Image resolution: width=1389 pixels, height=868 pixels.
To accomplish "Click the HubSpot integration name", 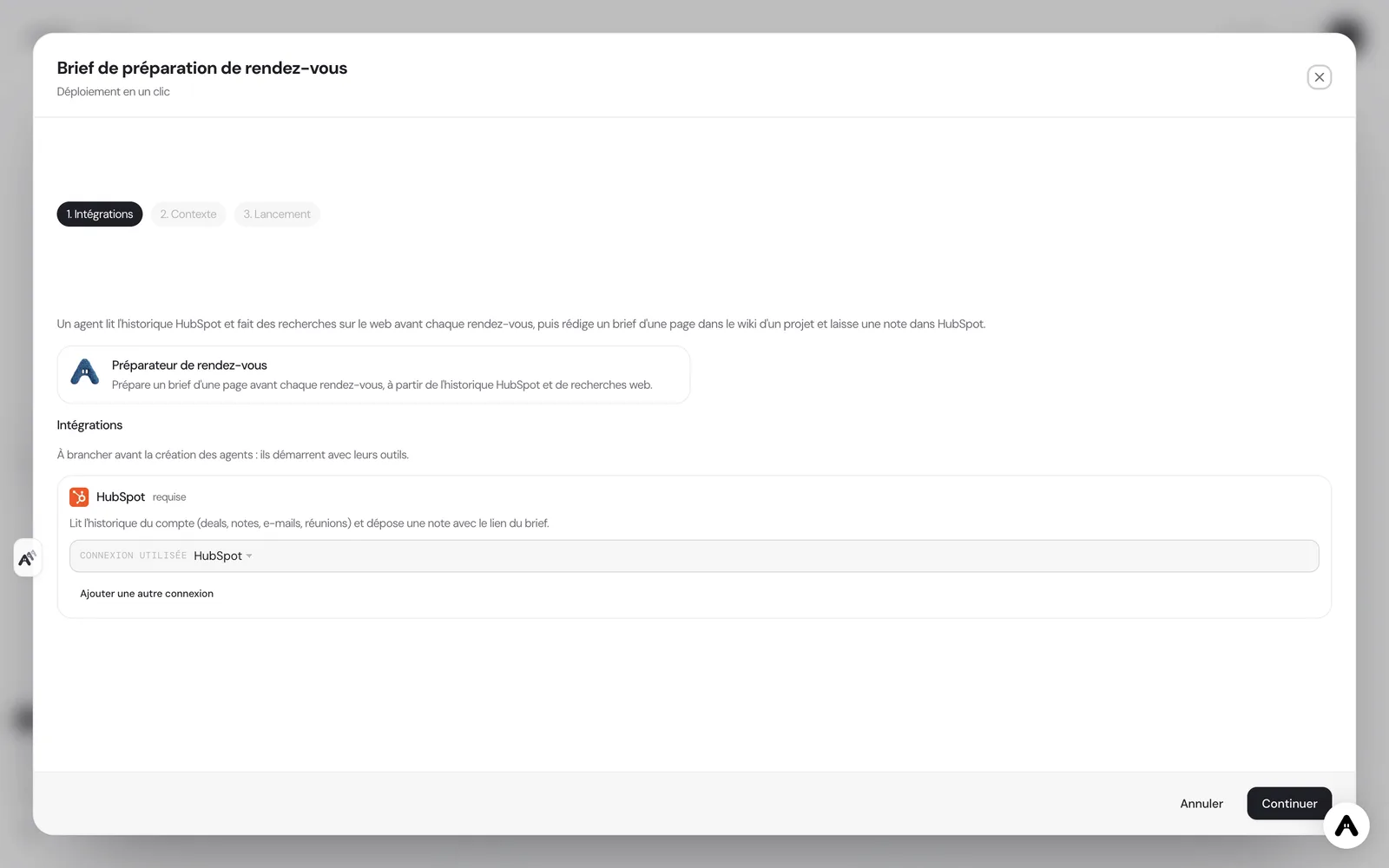I will coord(121,497).
